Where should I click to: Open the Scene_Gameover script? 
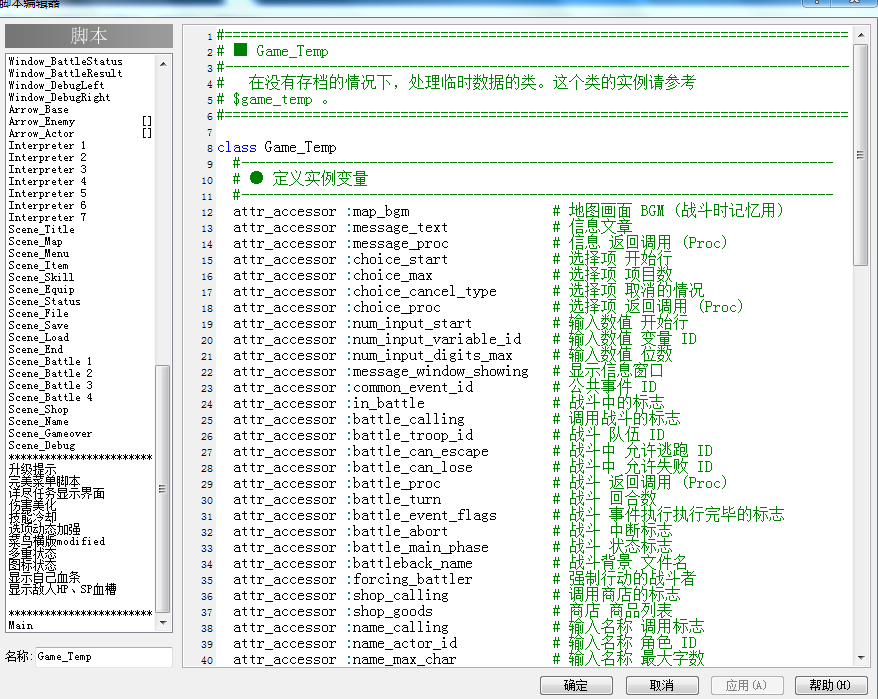(50, 434)
